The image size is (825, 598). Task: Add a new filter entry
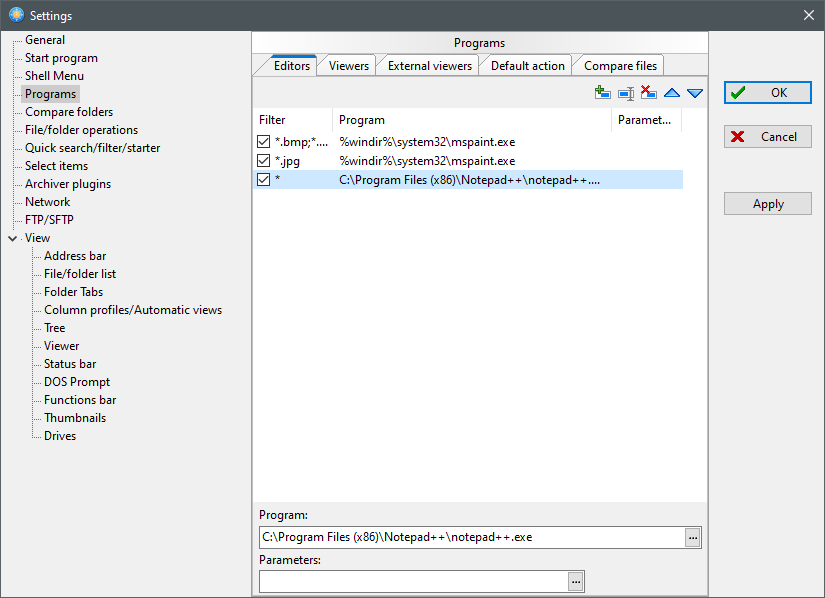[x=602, y=92]
